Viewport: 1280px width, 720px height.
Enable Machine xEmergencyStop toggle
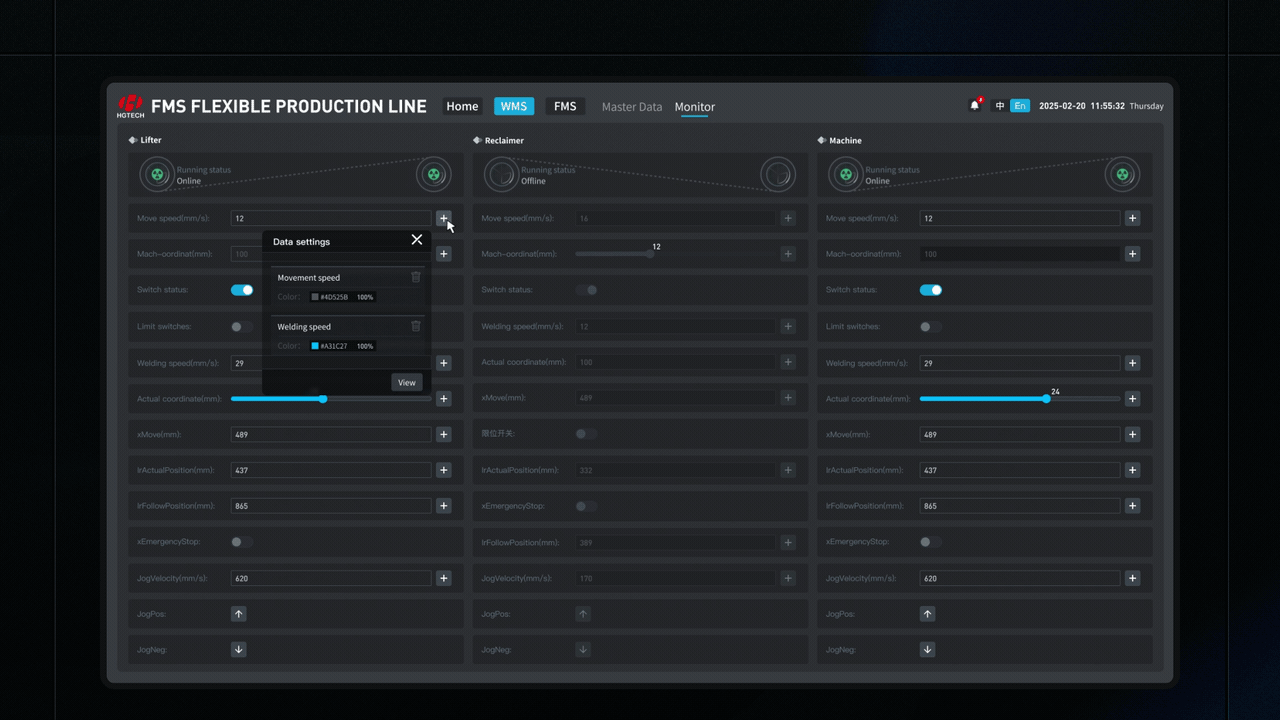pos(931,542)
